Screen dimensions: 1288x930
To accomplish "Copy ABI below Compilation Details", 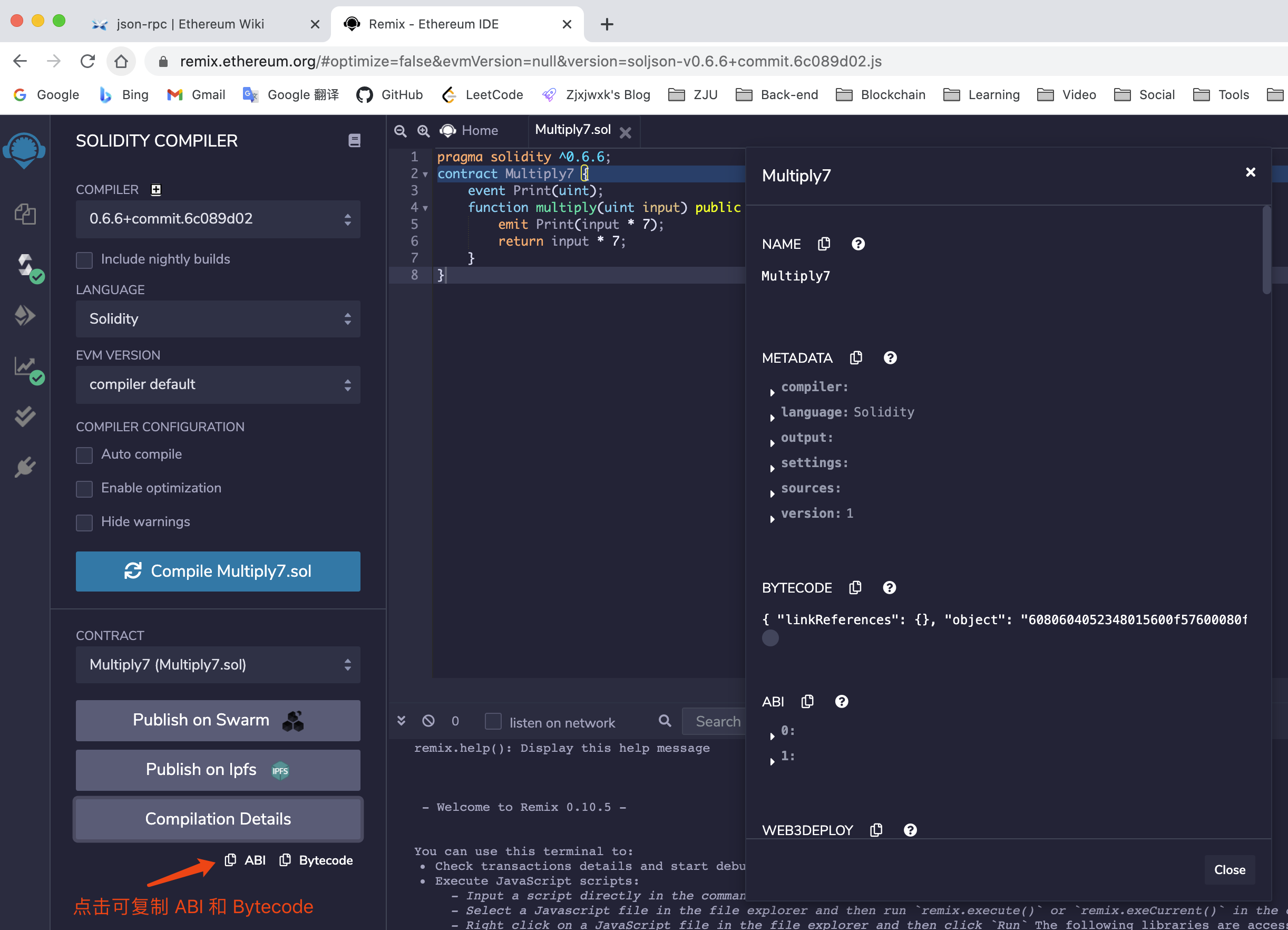I will 245,860.
